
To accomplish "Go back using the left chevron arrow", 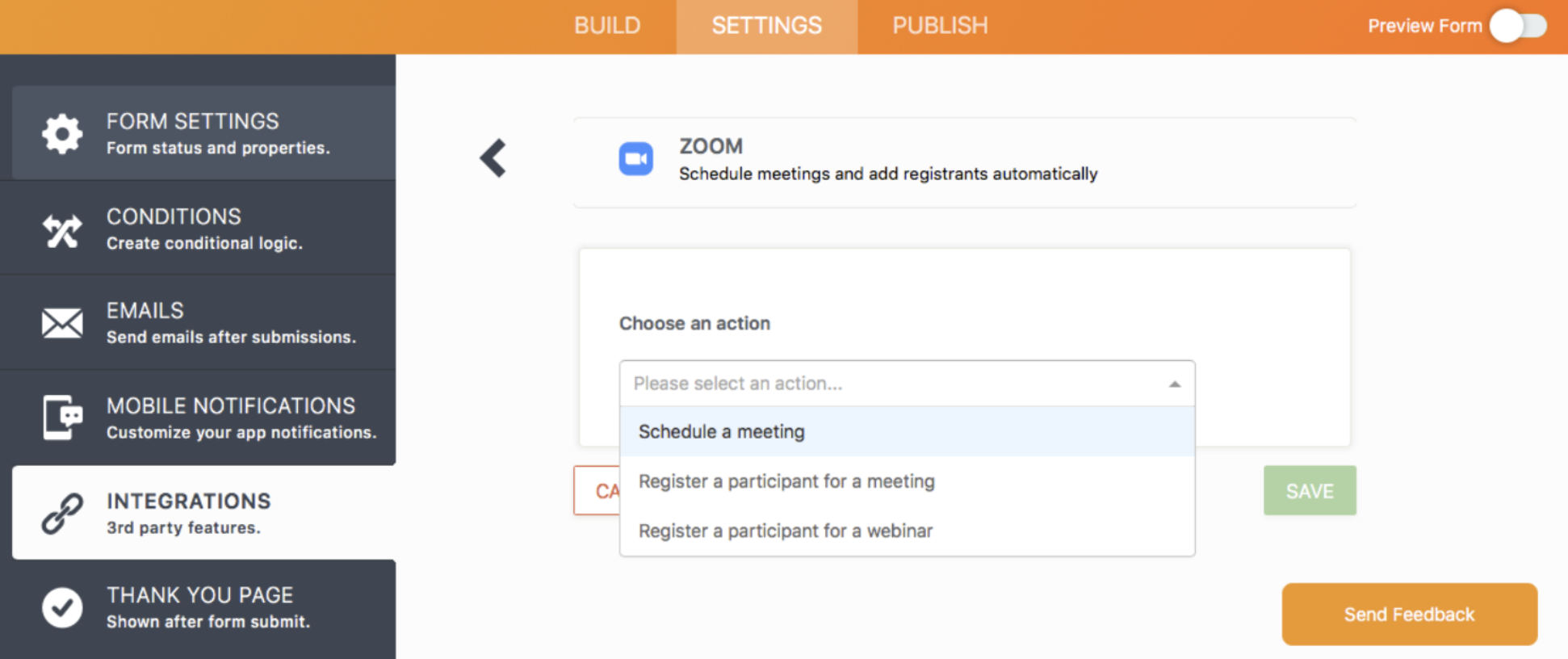I will 493,158.
